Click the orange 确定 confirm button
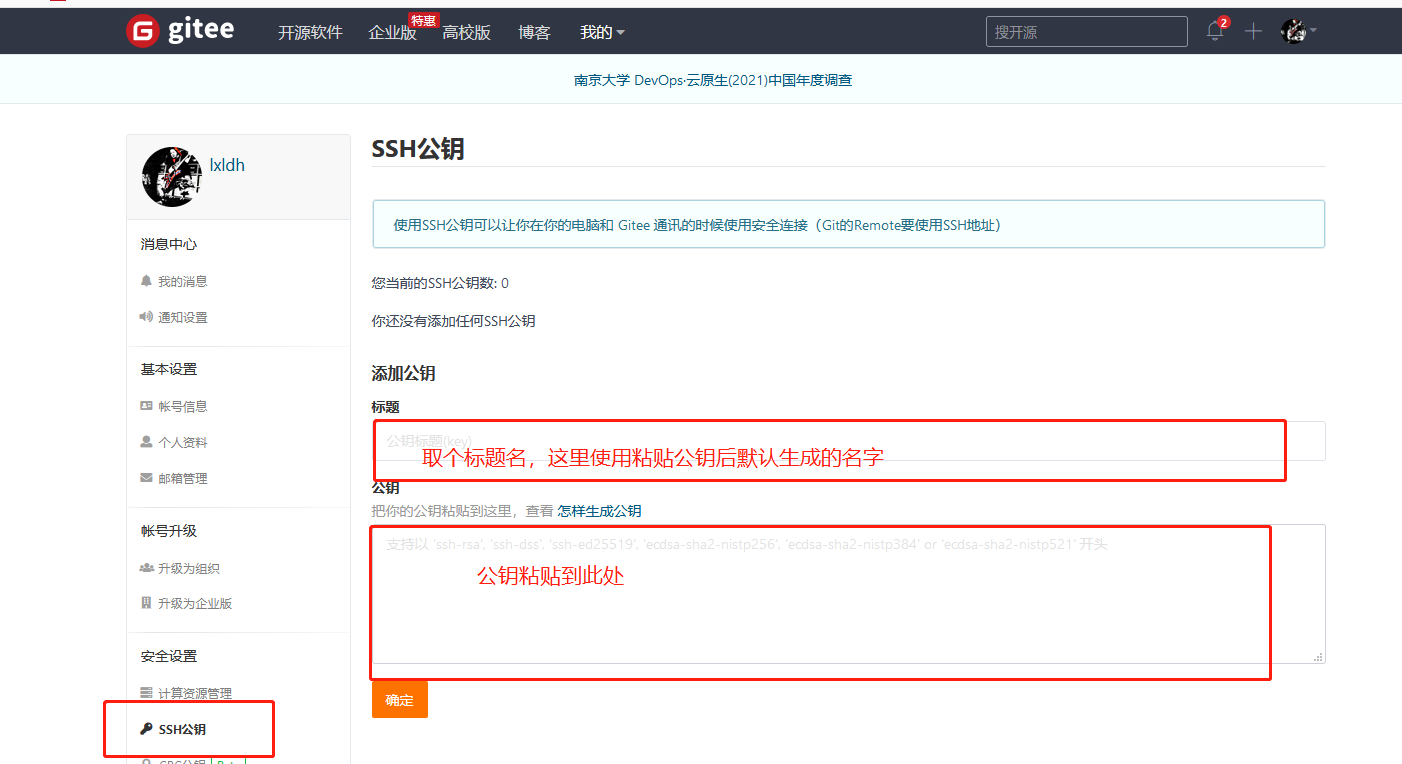Screen dimensions: 1402x764 [399, 699]
